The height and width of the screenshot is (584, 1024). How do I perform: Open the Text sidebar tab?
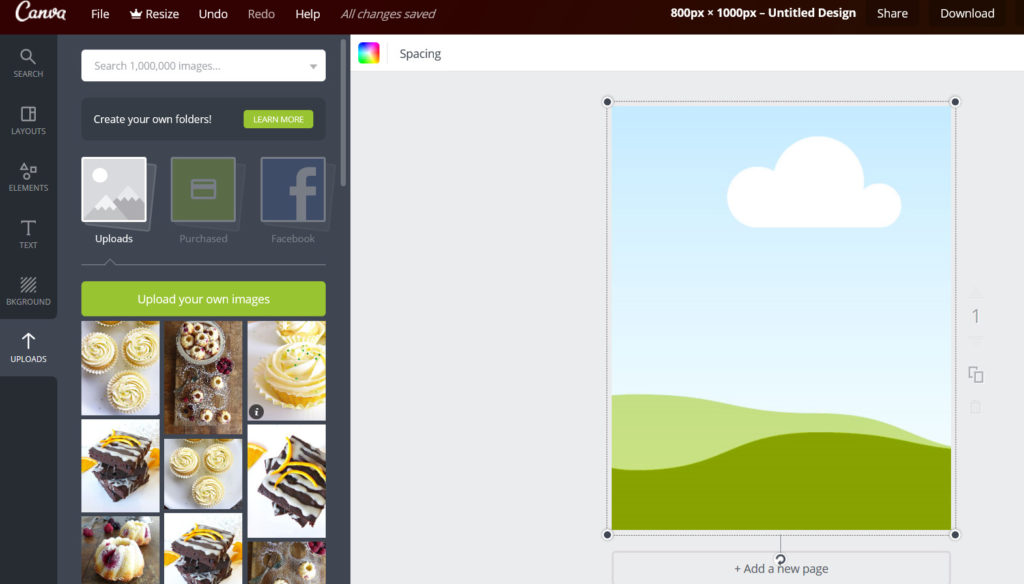28,235
